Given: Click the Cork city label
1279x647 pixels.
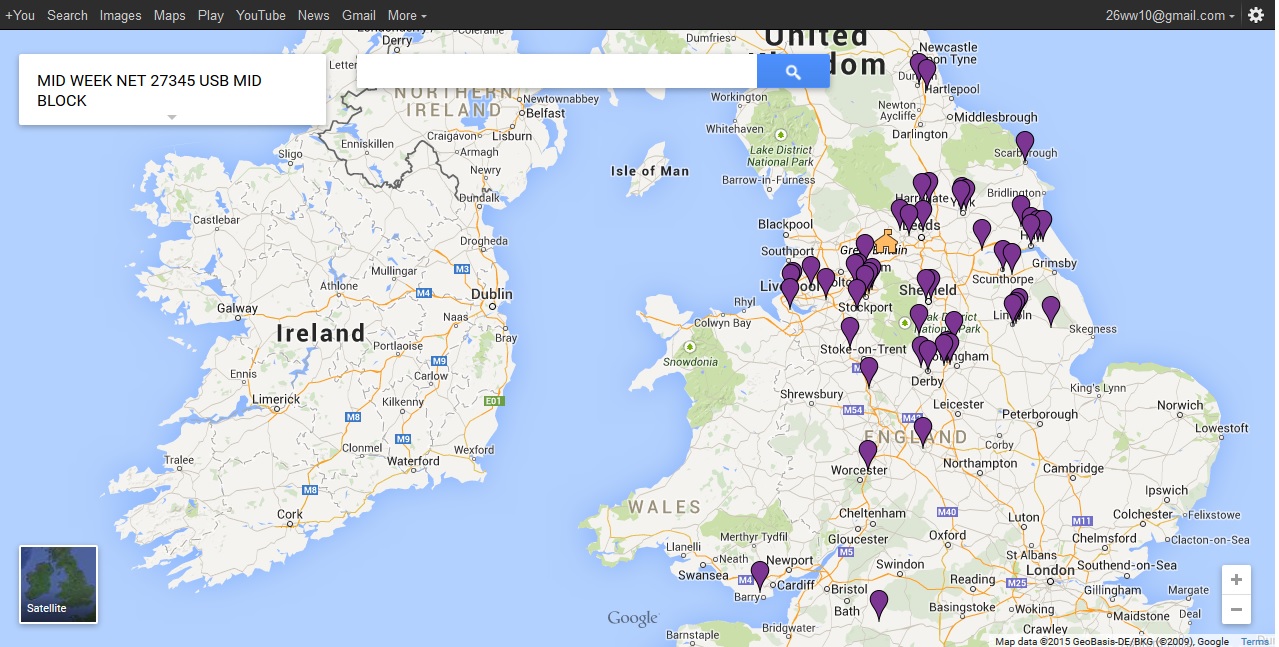Looking at the screenshot, I should click(290, 515).
